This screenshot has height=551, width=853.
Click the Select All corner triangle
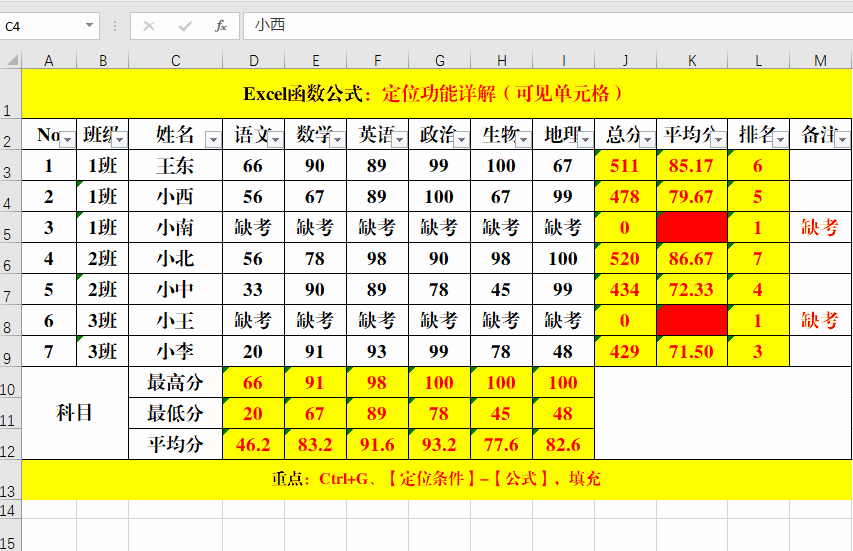tap(11, 61)
